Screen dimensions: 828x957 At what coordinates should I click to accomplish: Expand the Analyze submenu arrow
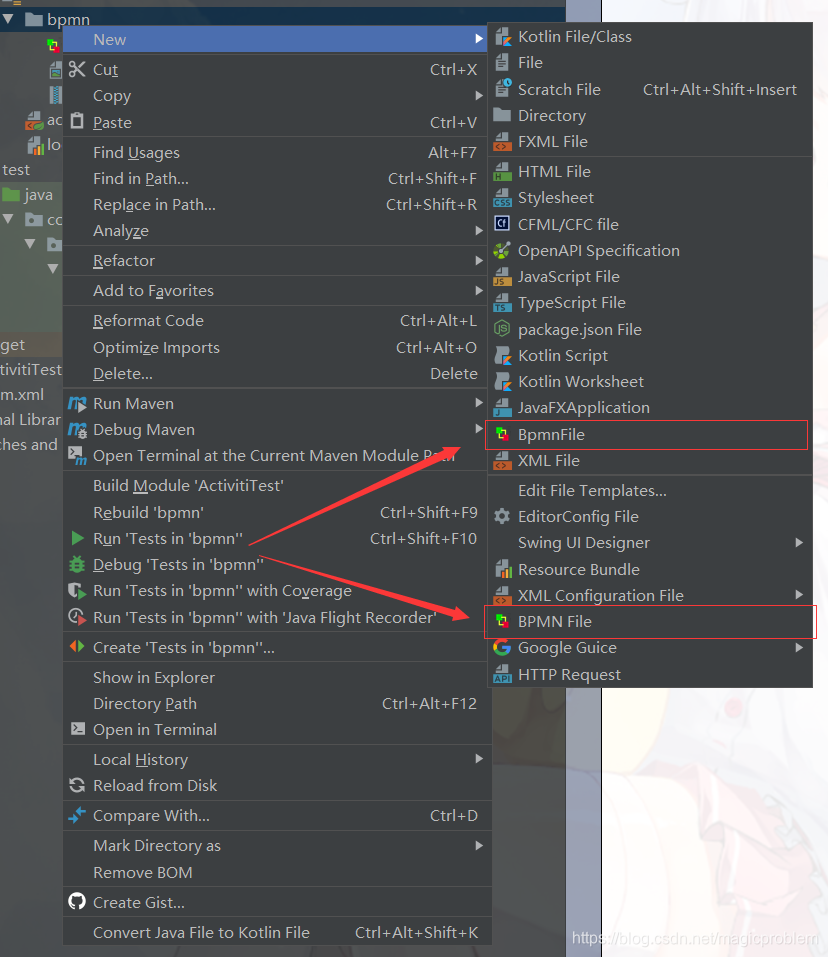click(x=479, y=231)
